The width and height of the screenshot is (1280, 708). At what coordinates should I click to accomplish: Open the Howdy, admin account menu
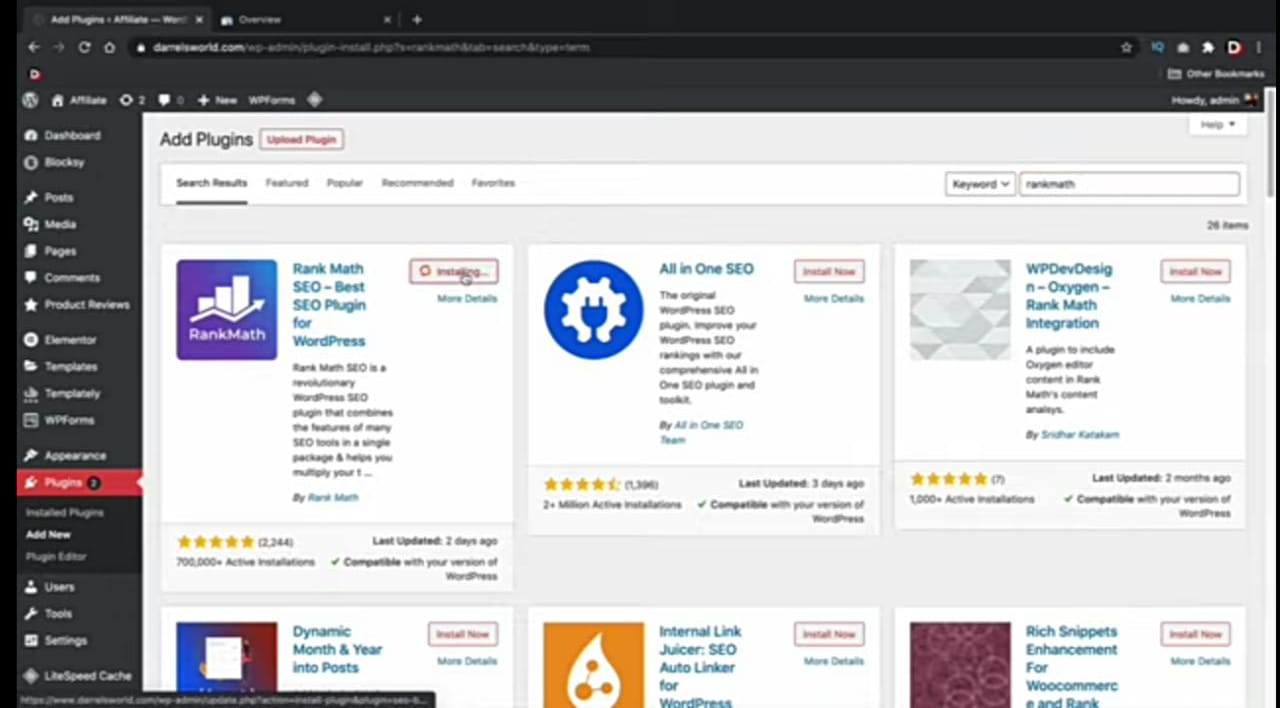pos(1214,100)
